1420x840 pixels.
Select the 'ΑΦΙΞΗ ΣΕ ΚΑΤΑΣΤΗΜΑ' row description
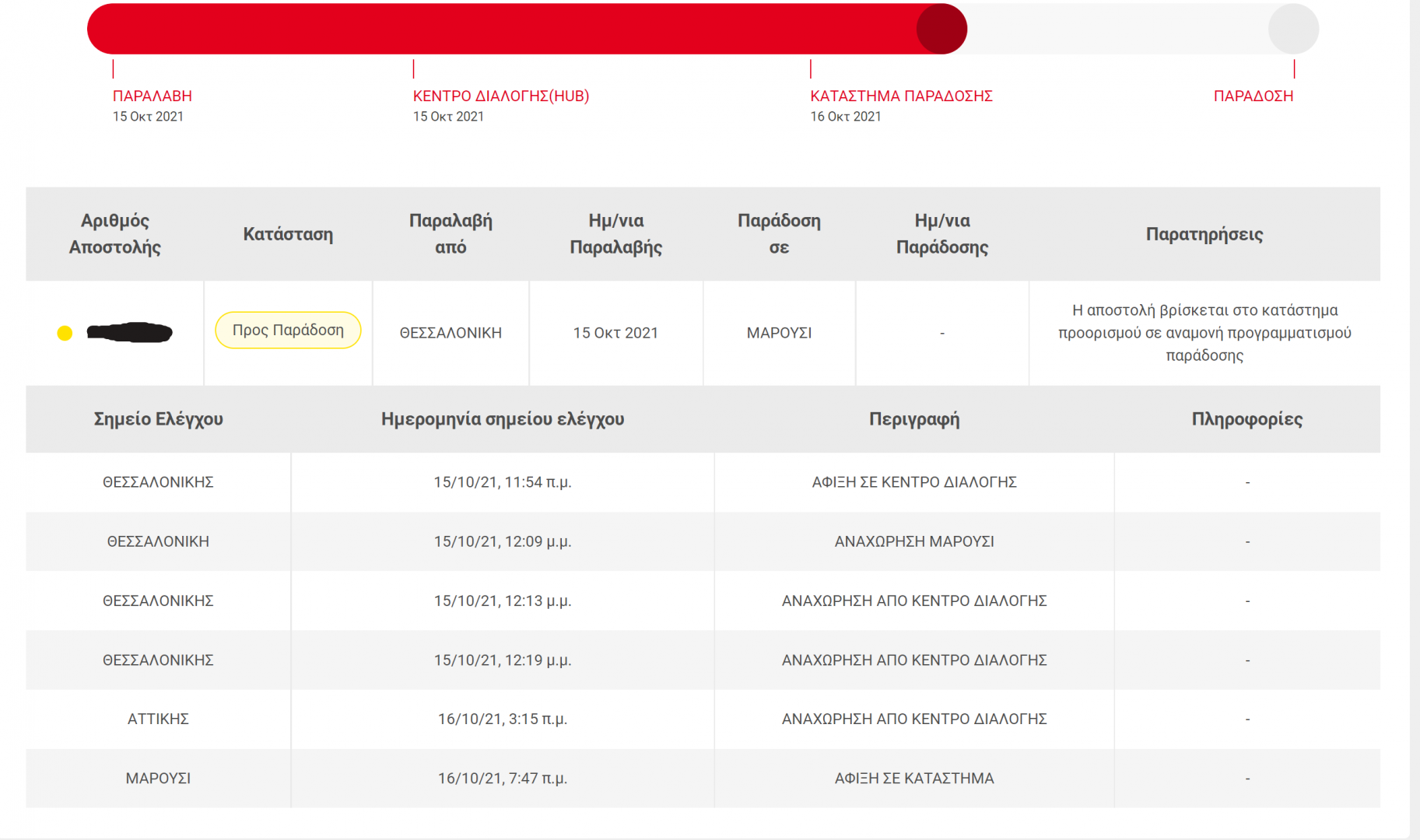914,778
